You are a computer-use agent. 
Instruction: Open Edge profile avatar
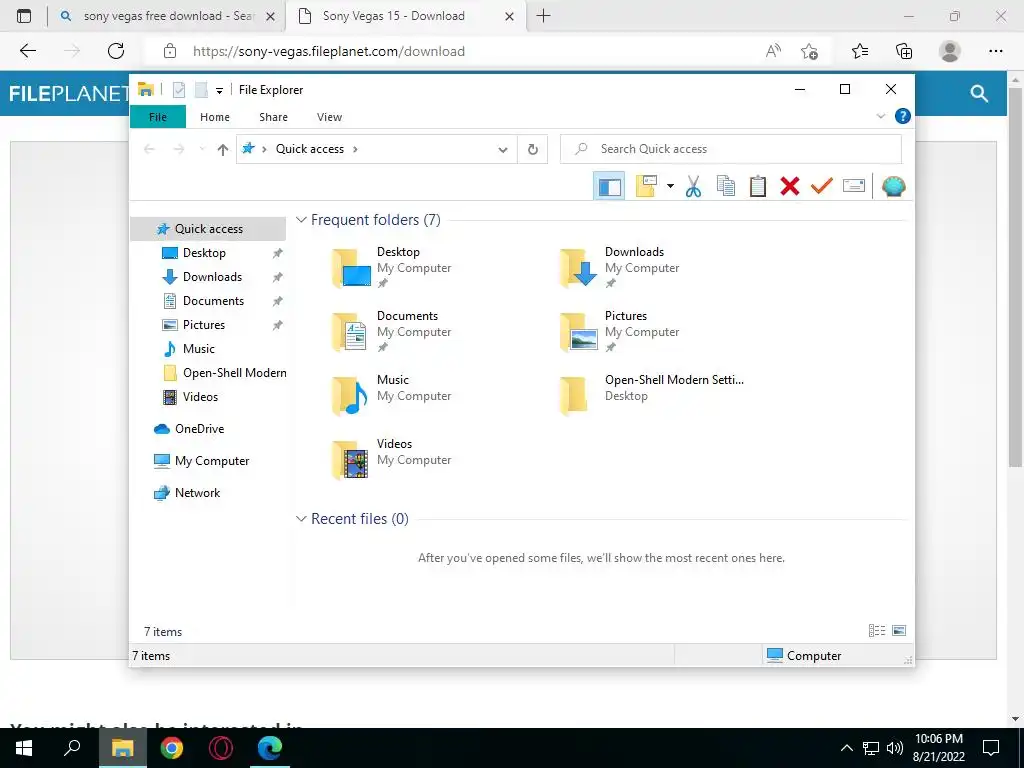pos(950,51)
